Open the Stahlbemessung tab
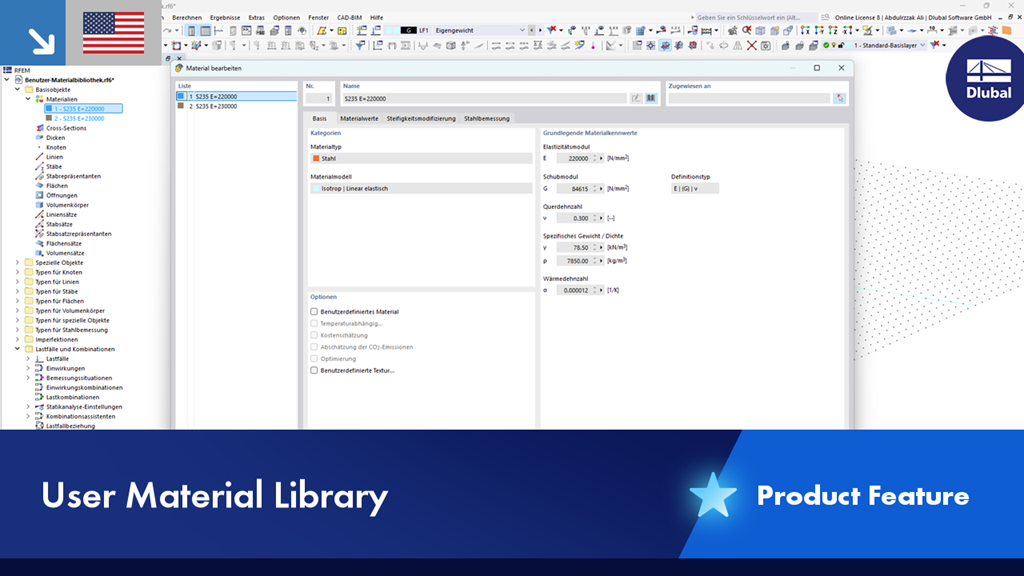Screen dimensions: 1024x576 pyautogui.click(x=487, y=118)
